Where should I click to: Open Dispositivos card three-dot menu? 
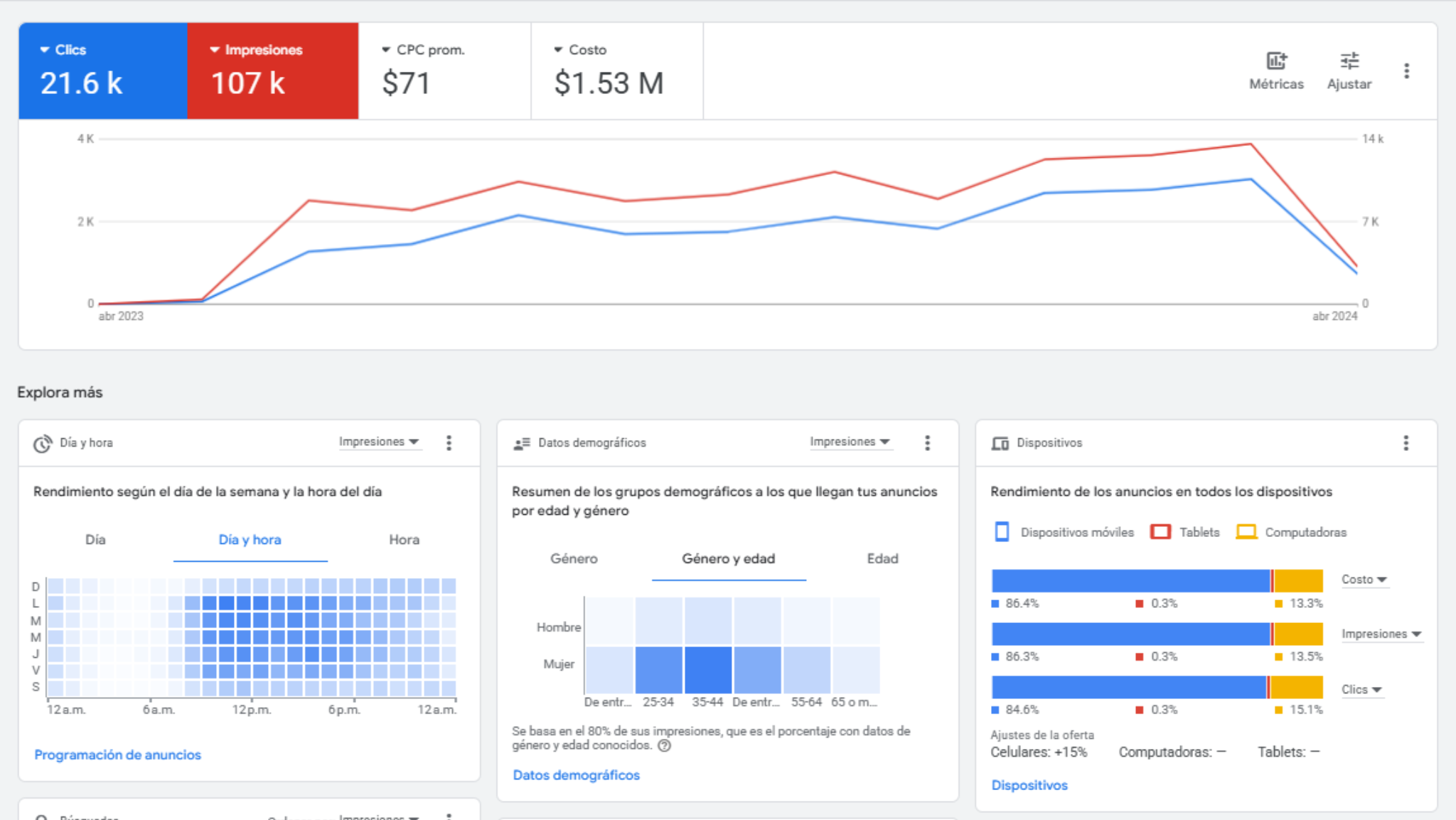tap(1406, 443)
